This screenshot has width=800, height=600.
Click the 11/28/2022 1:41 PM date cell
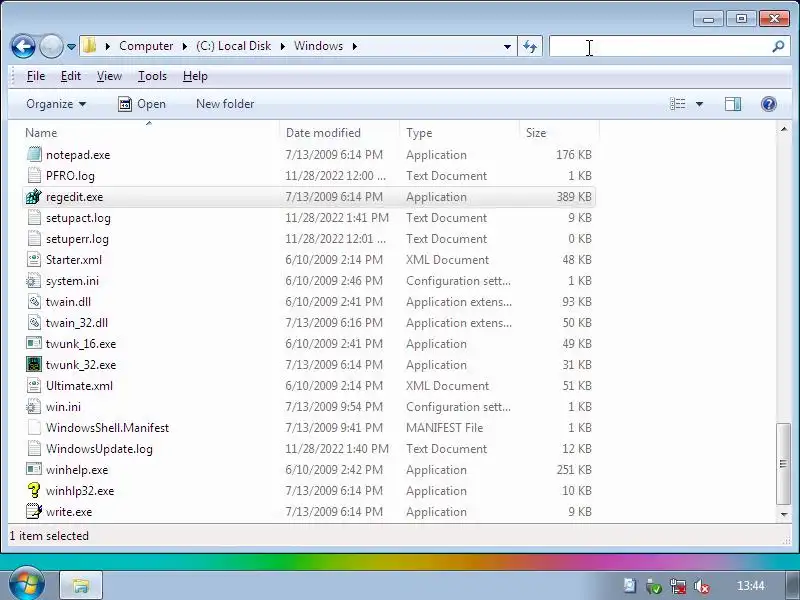(x=337, y=218)
